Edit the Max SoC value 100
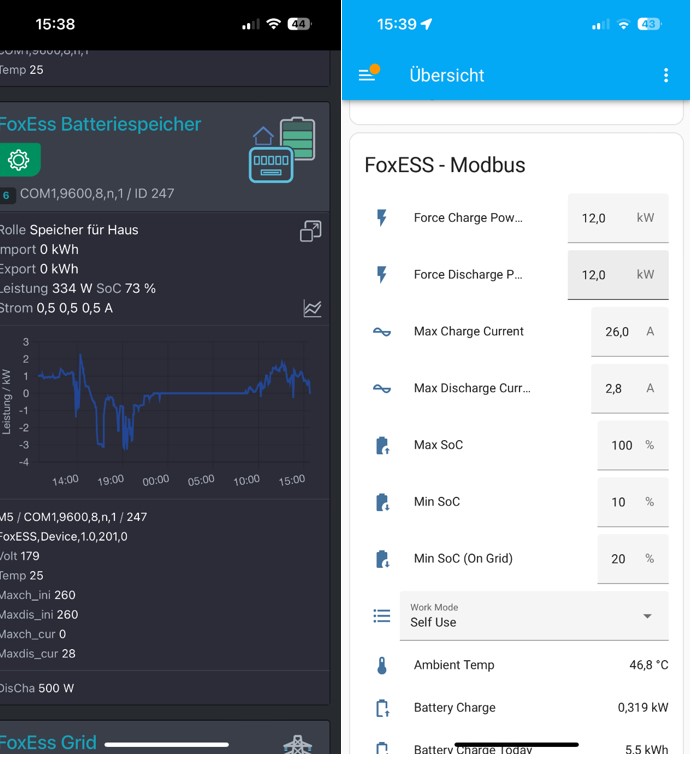 click(x=633, y=445)
